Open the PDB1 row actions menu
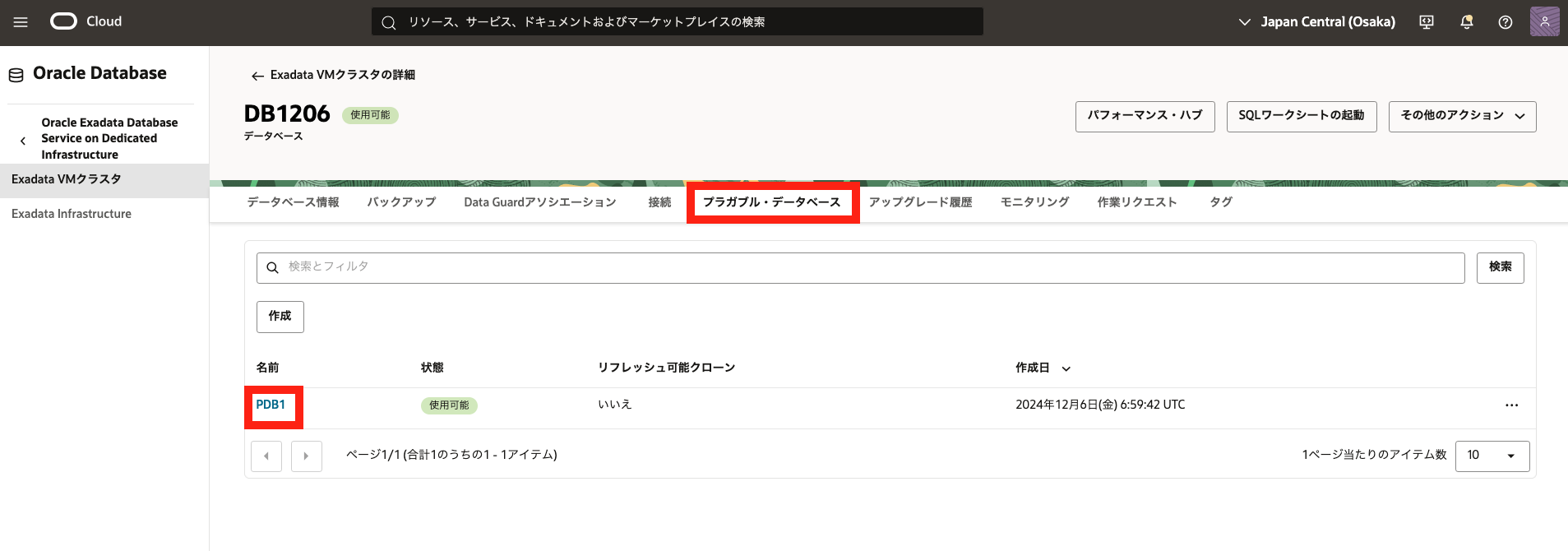 pos(1511,405)
